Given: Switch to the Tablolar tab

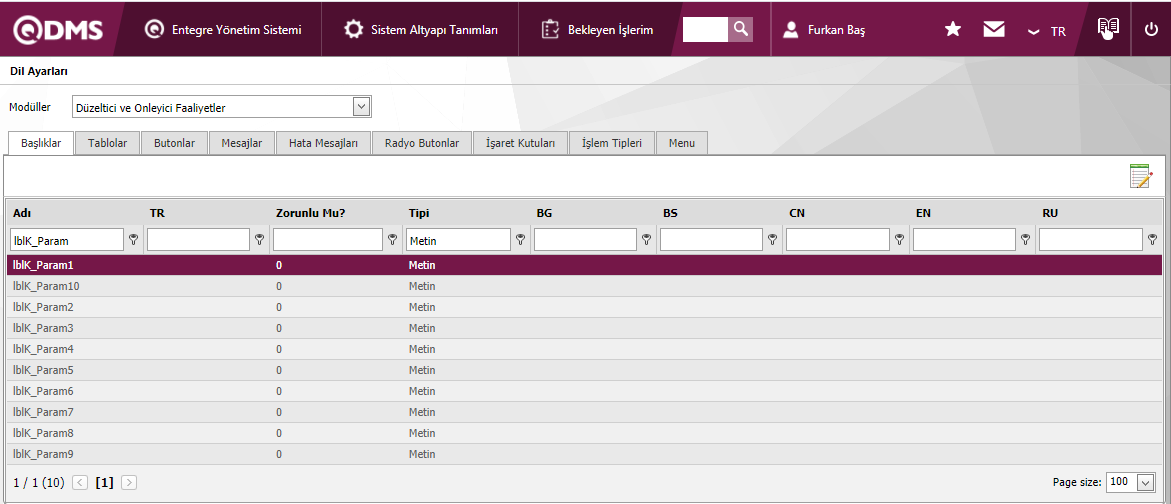Looking at the screenshot, I should click(x=107, y=143).
